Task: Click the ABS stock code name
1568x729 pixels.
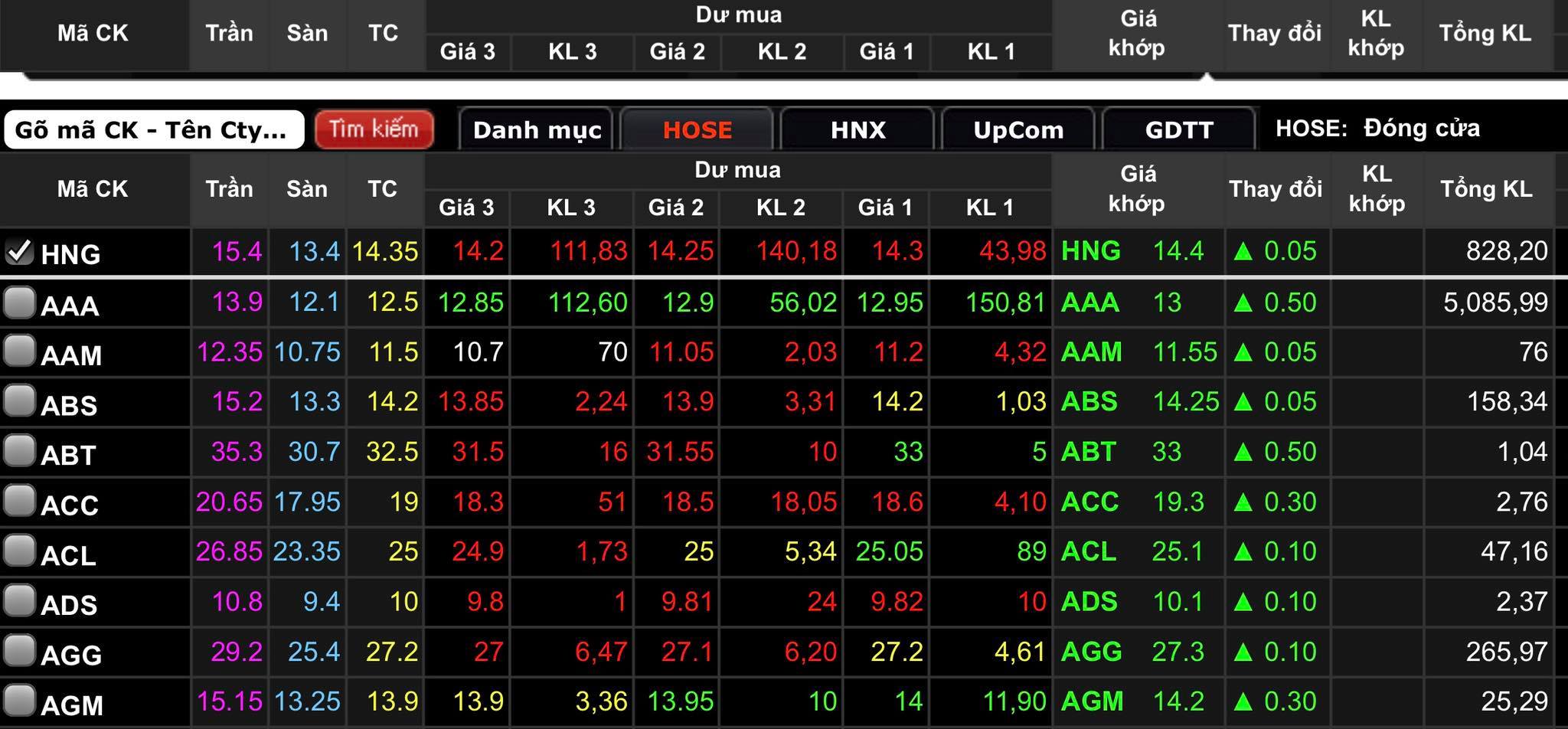Action: click(69, 405)
